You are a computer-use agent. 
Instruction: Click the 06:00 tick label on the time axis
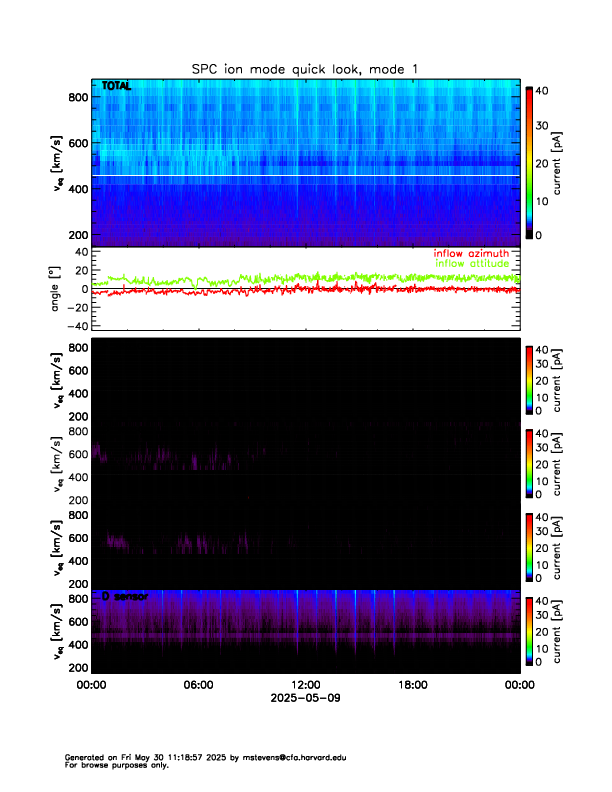pos(198,685)
